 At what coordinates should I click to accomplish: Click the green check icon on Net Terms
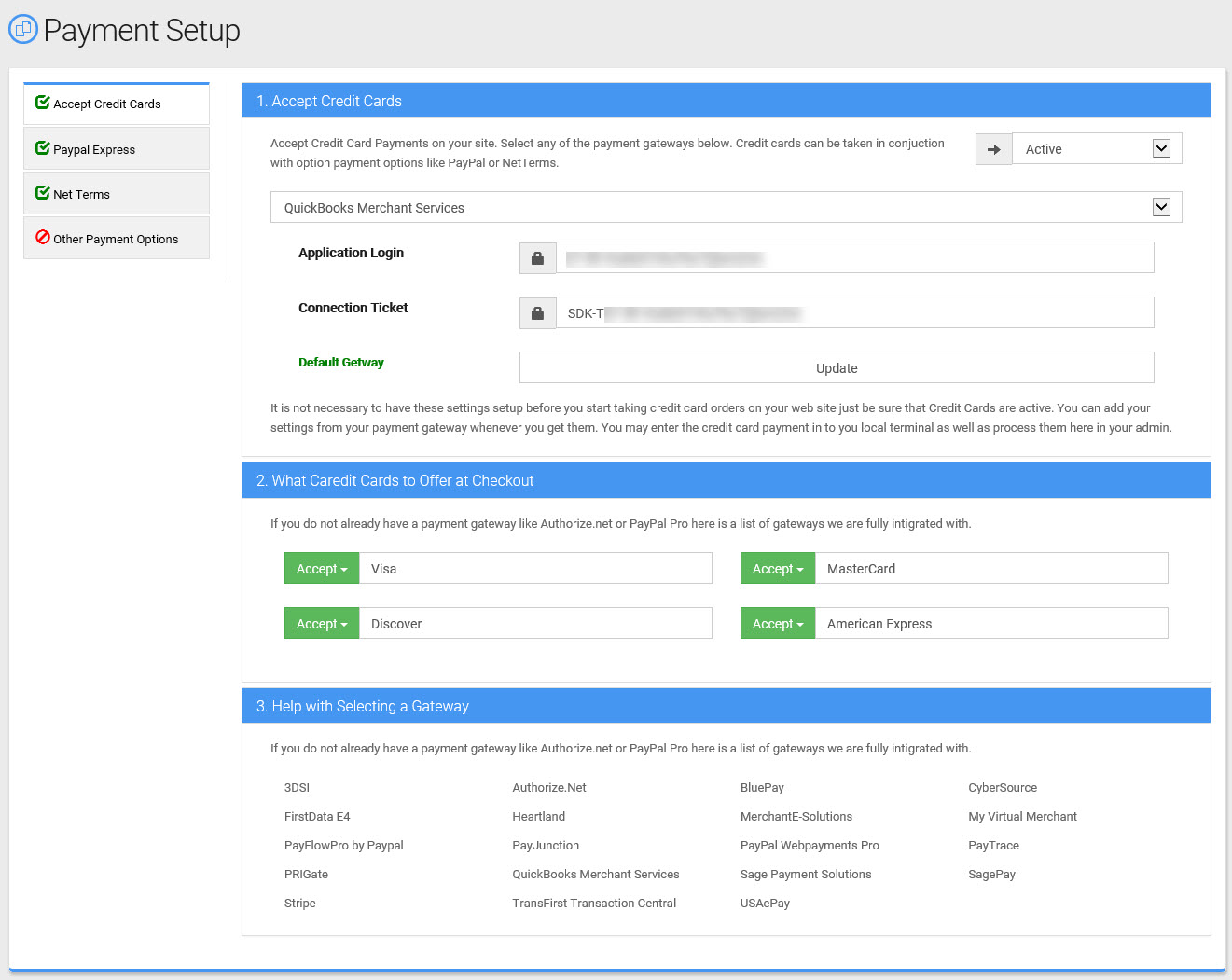point(43,193)
